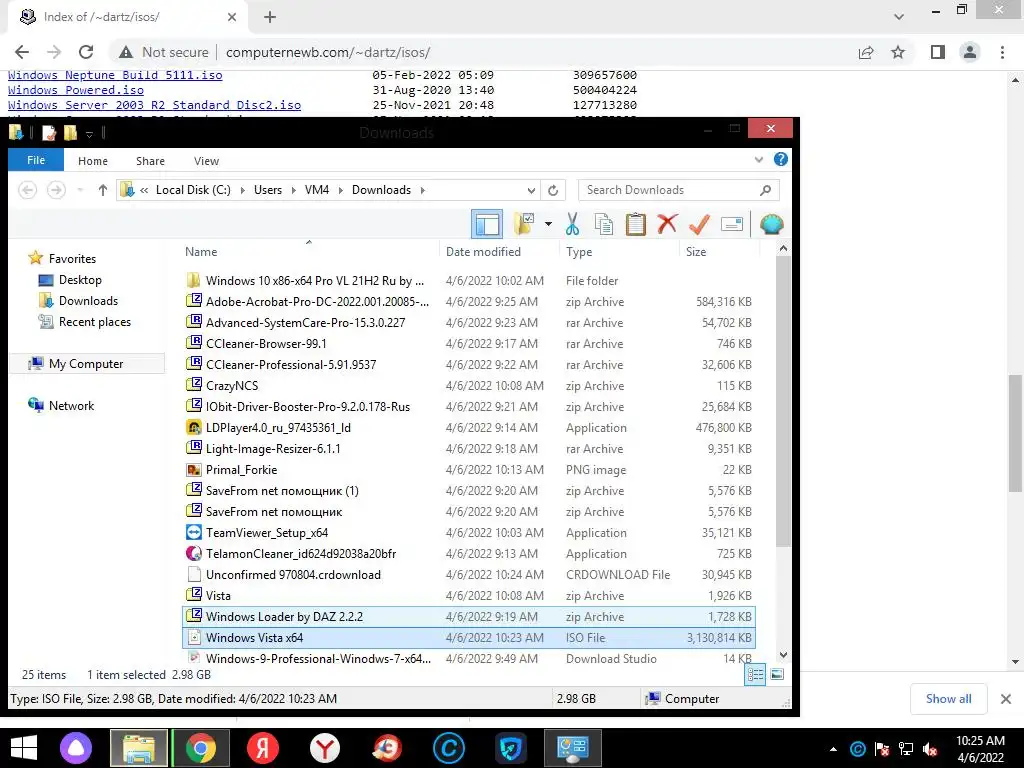
Task: Select Primal_Forkie PNG image
Action: pos(469,470)
